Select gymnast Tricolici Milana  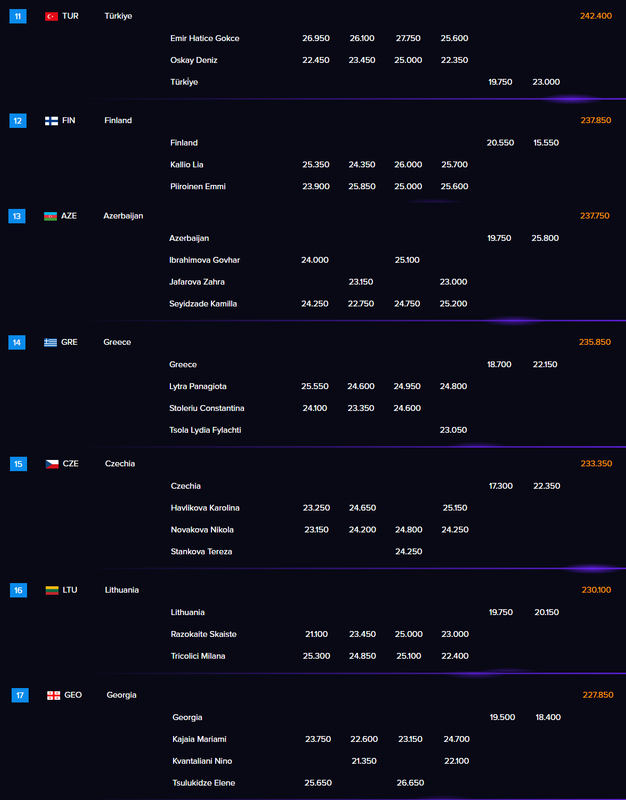coord(198,657)
